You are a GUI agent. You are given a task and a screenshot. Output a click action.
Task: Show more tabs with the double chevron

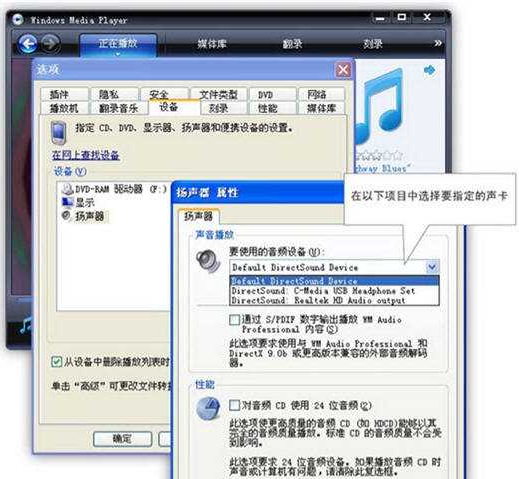pos(438,43)
